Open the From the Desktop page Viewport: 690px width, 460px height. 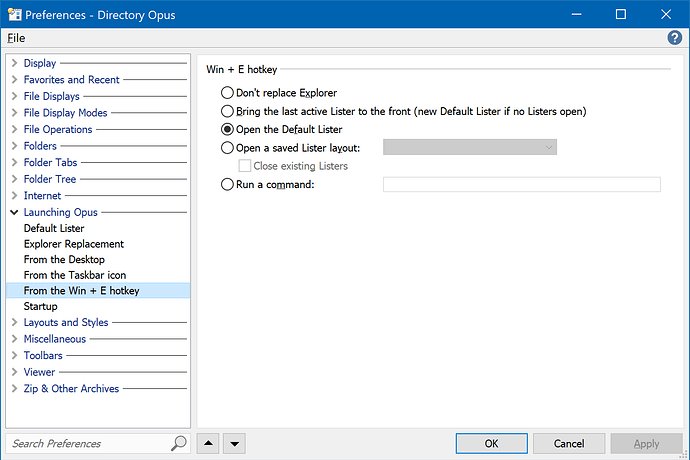pos(64,260)
